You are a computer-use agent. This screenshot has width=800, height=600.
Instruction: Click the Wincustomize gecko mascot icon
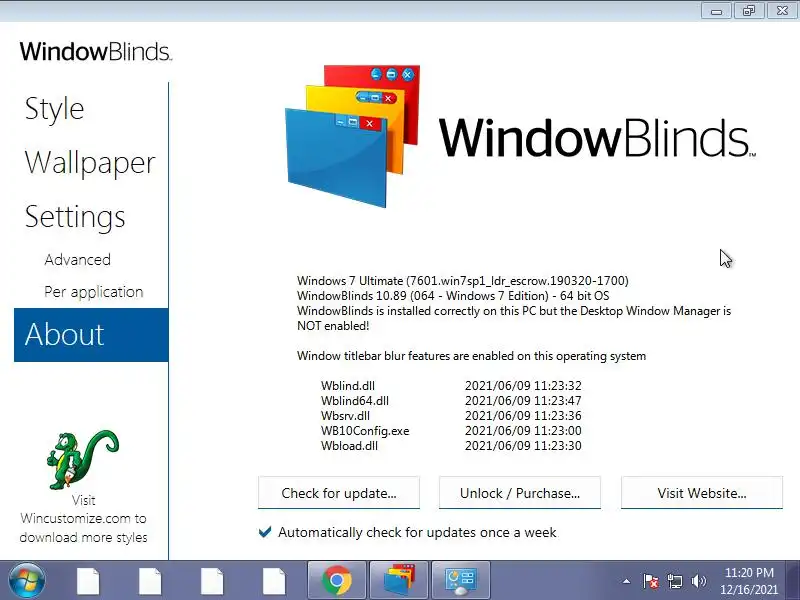[83, 459]
